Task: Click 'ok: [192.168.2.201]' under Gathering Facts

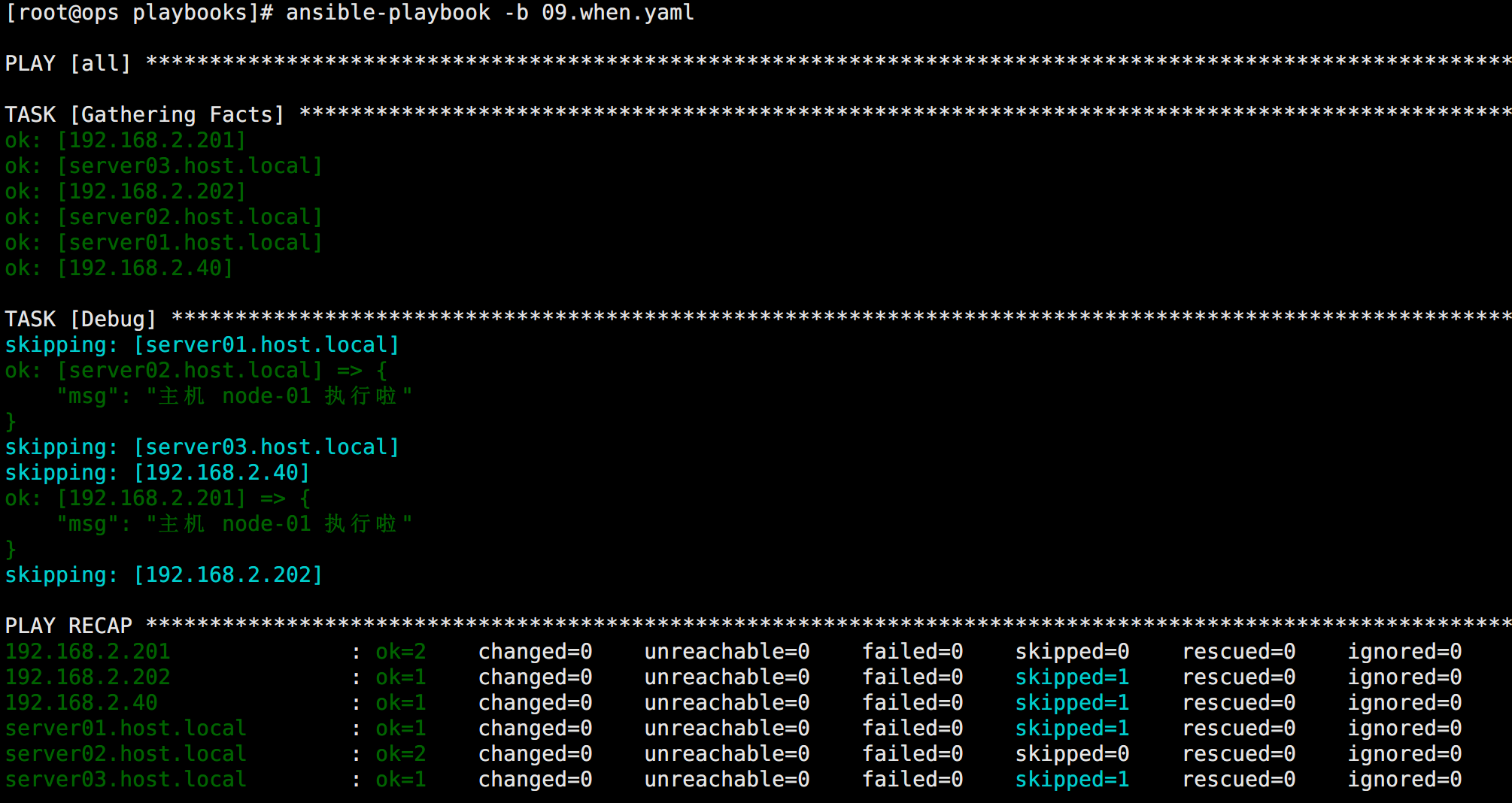Action: pyautogui.click(x=126, y=140)
